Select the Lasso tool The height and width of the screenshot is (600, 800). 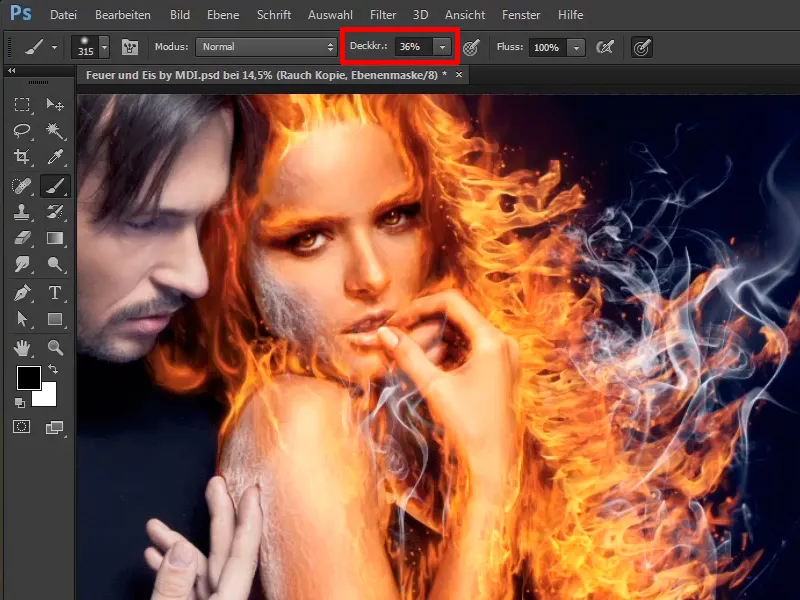(22, 131)
